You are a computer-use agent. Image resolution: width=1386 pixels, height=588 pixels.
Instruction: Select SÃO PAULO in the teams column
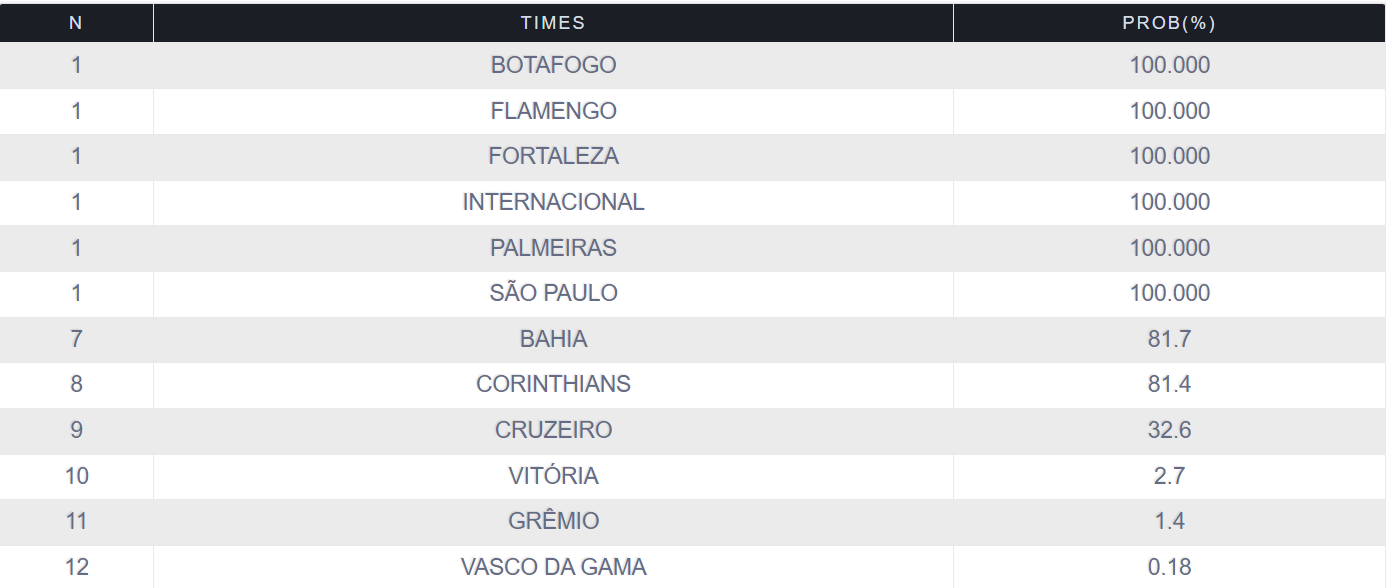(x=553, y=293)
